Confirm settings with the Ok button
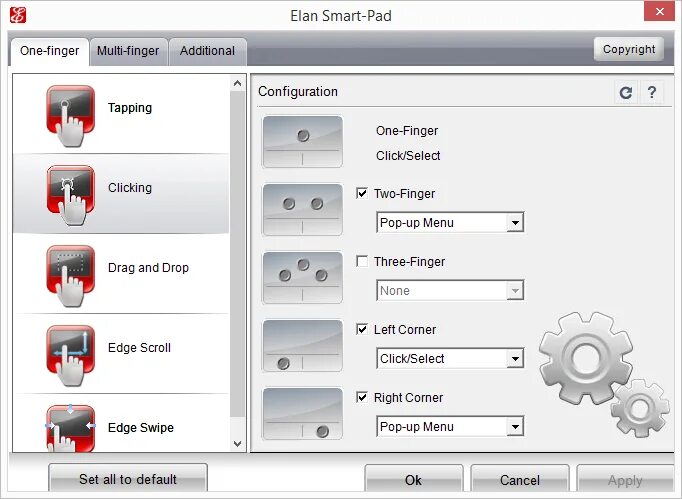682x499 pixels. pos(413,480)
